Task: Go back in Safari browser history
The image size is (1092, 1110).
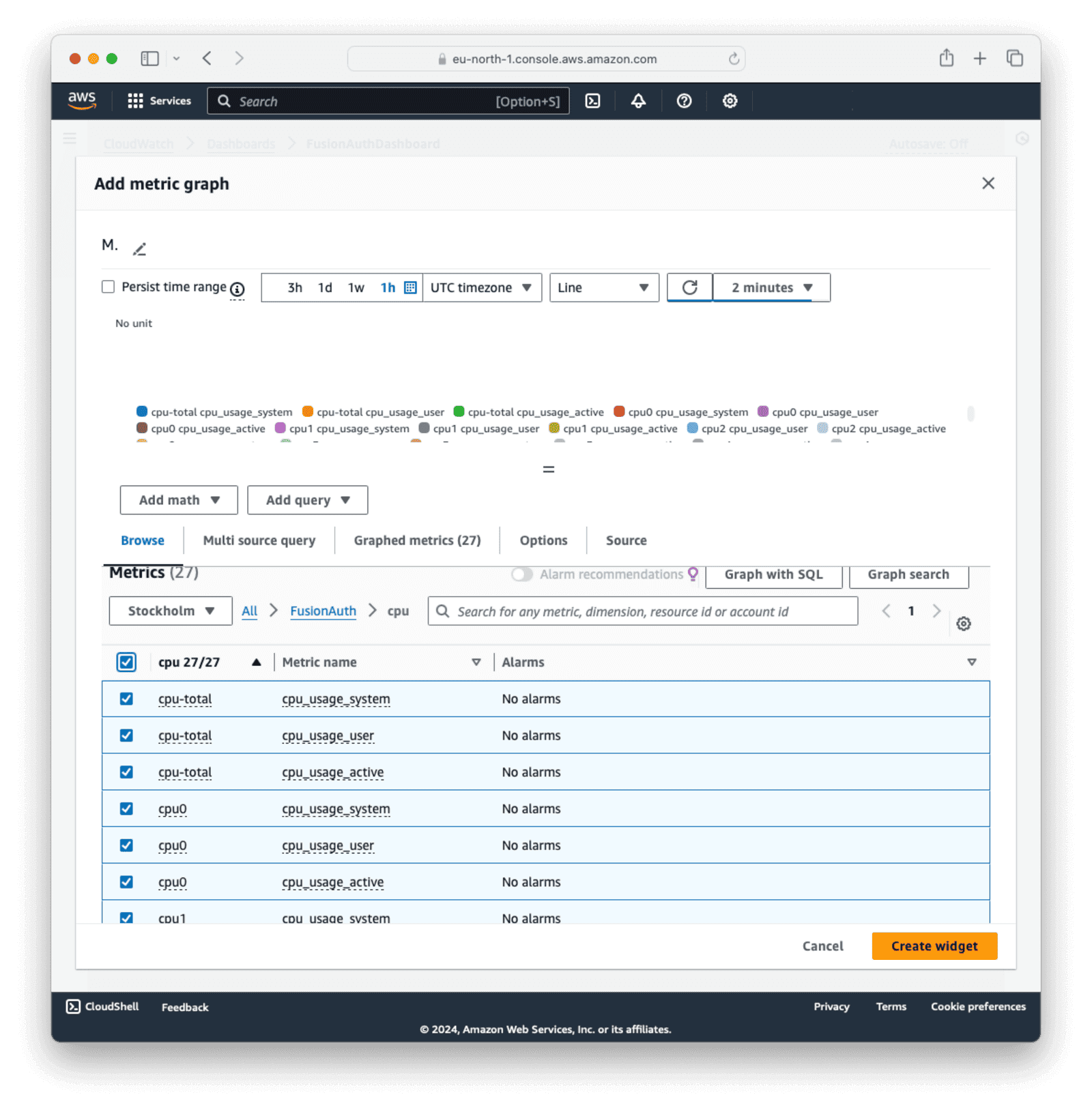Action: (207, 58)
